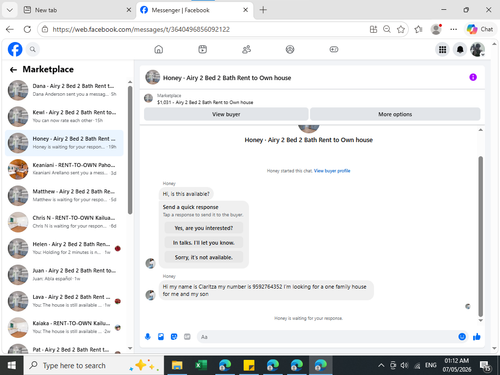Screen dimensions: 500x375
Task: Add this page to favorites star
Action: click(401, 29)
